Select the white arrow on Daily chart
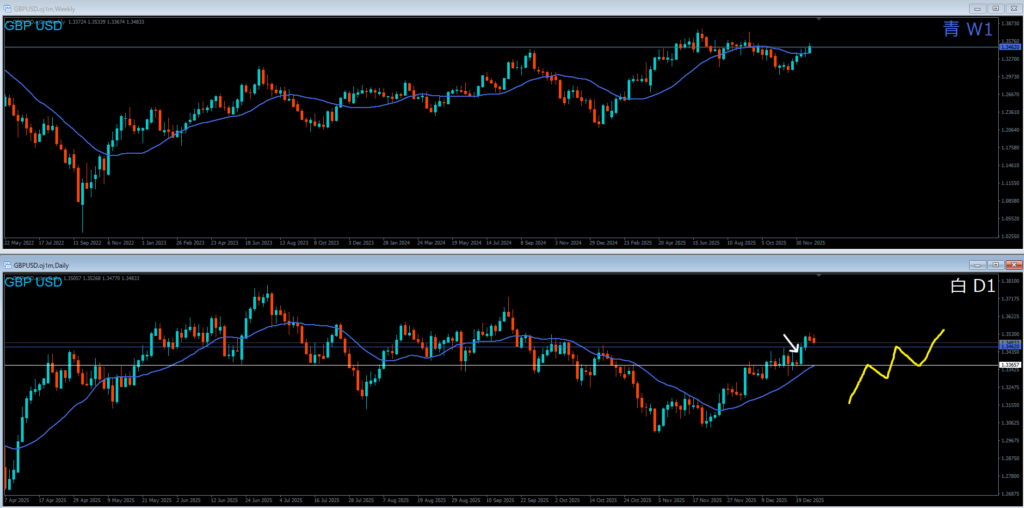The height and width of the screenshot is (508, 1024). point(791,343)
